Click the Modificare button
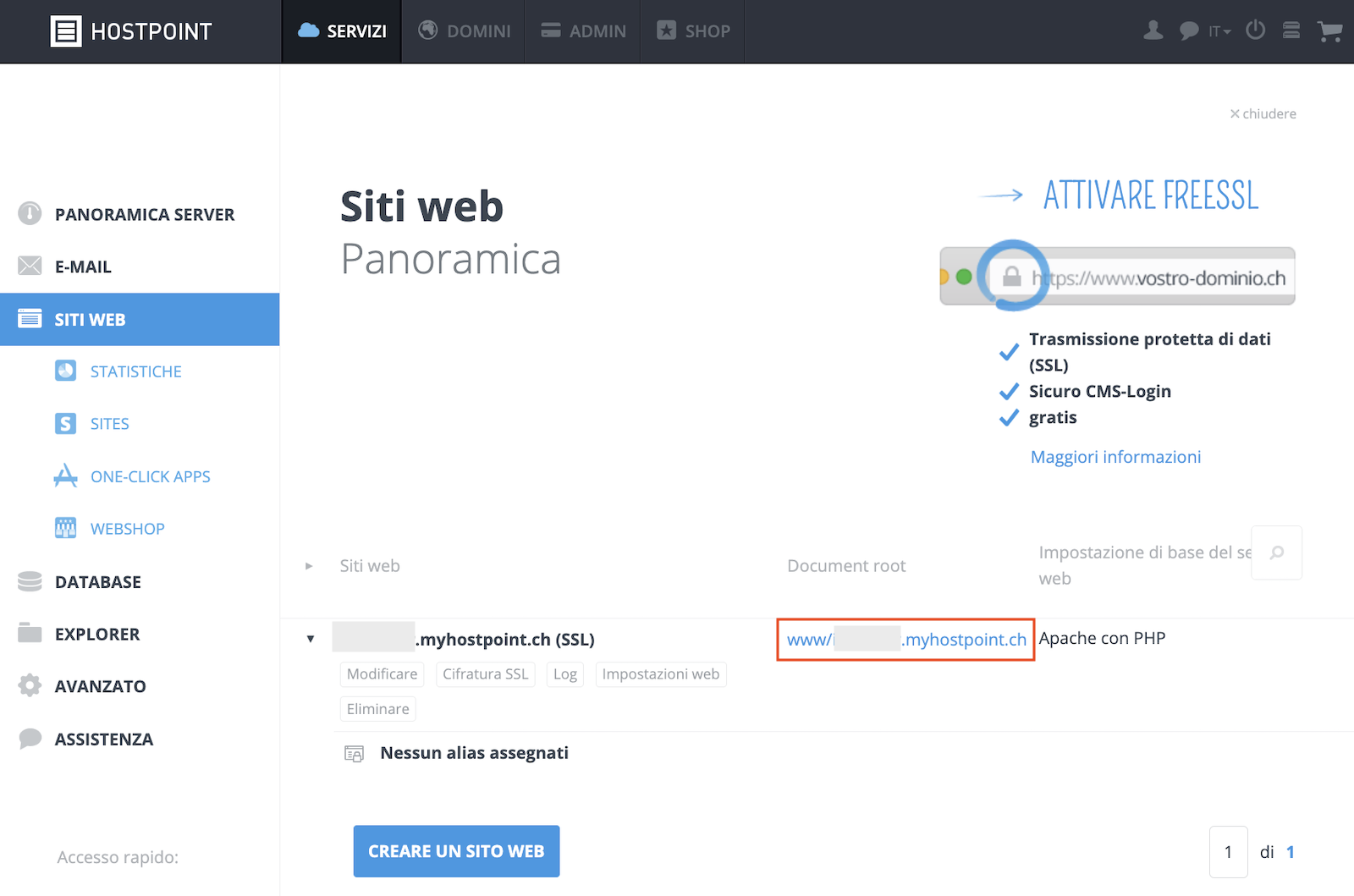This screenshot has width=1354, height=896. [382, 674]
